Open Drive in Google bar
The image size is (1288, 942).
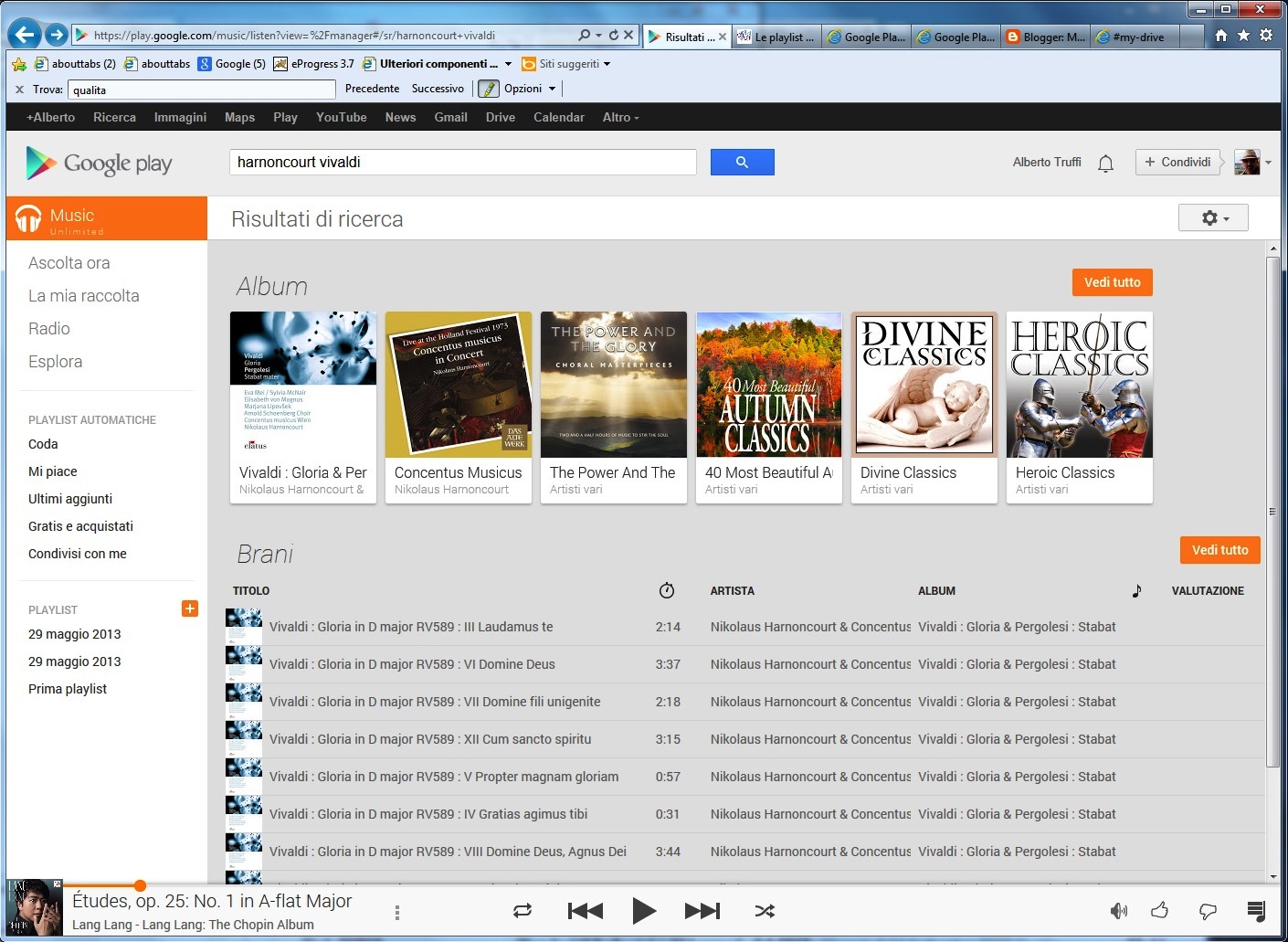pyautogui.click(x=500, y=117)
